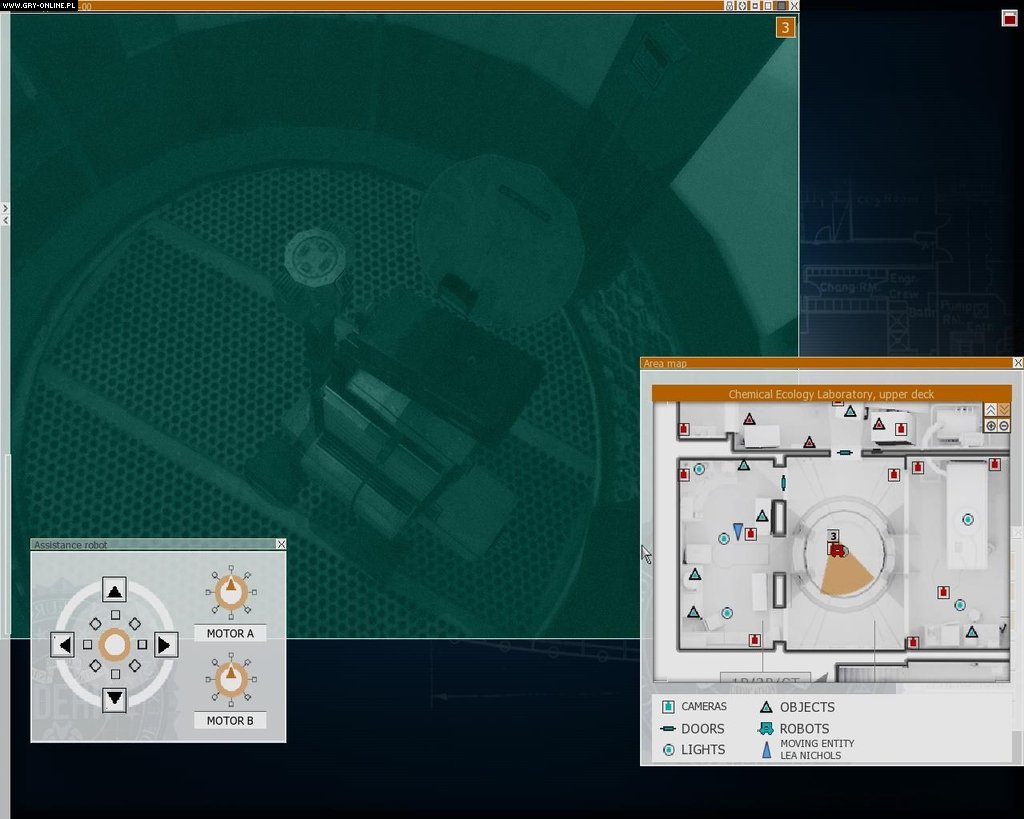Toggle the light marker in the right lab room
The width and height of the screenshot is (1024, 819).
pyautogui.click(x=967, y=519)
